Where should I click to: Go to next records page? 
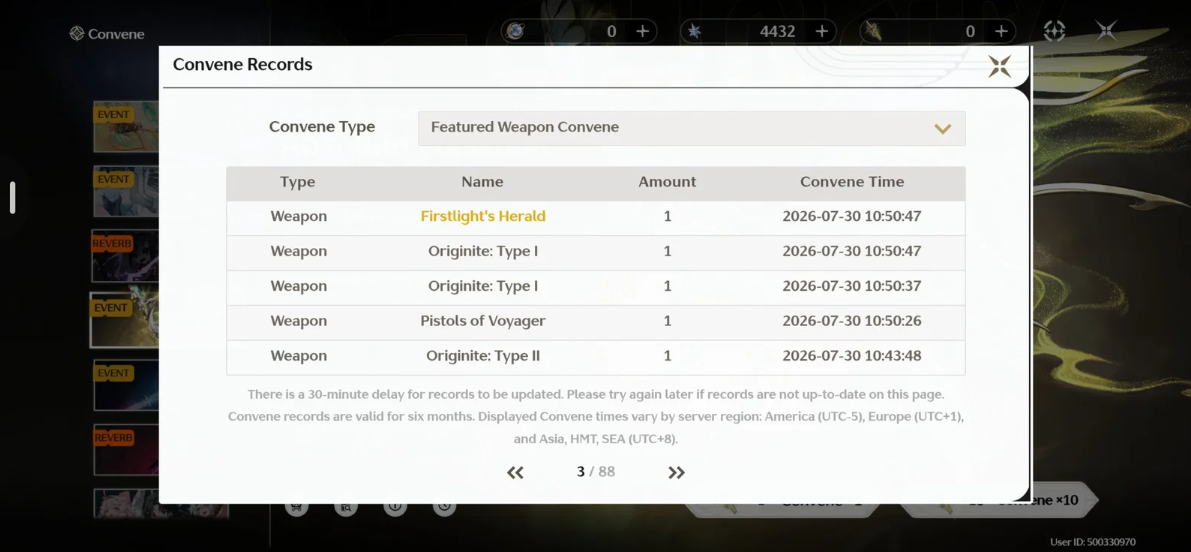coord(676,472)
